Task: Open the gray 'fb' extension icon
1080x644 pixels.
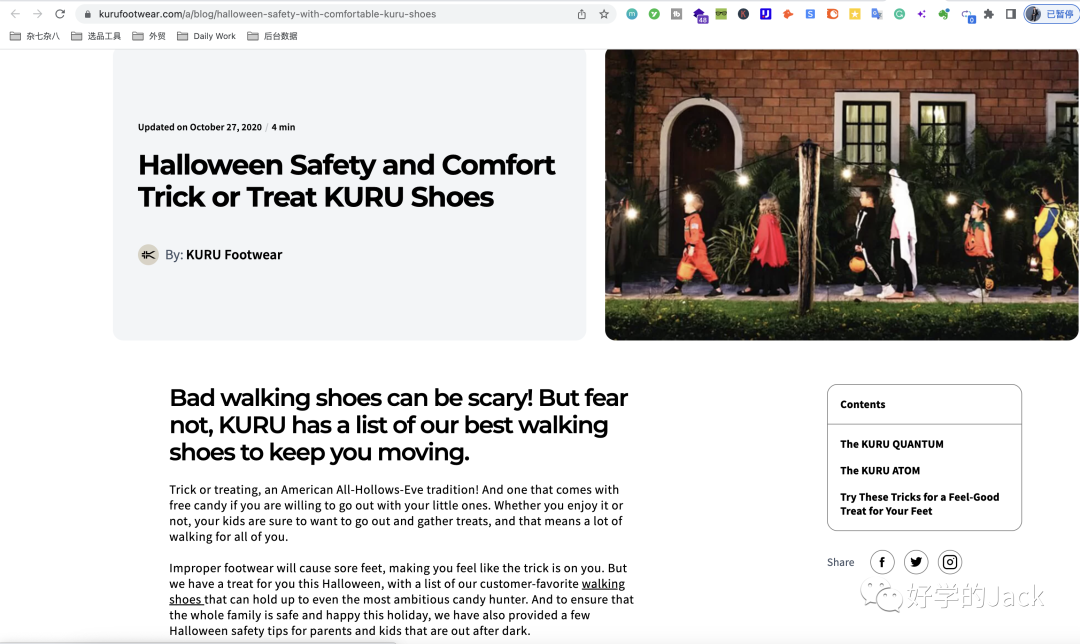Action: (x=676, y=14)
